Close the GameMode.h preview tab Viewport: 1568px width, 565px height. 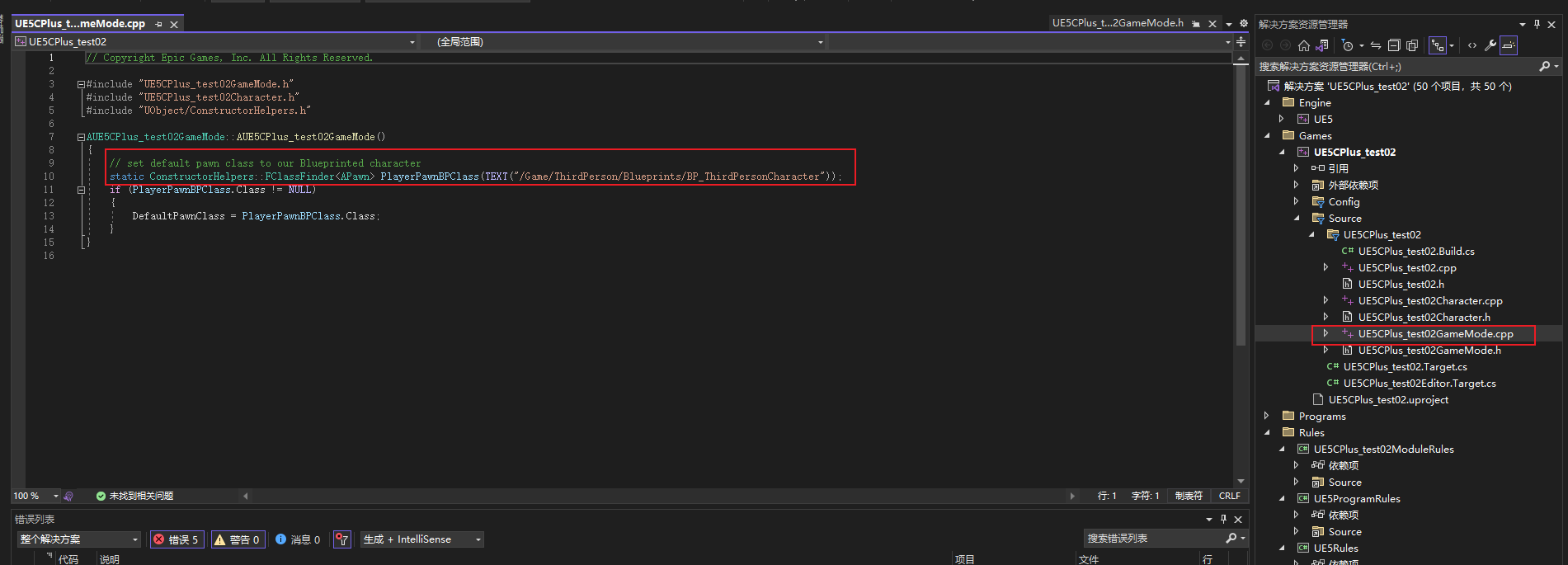coord(1212,24)
